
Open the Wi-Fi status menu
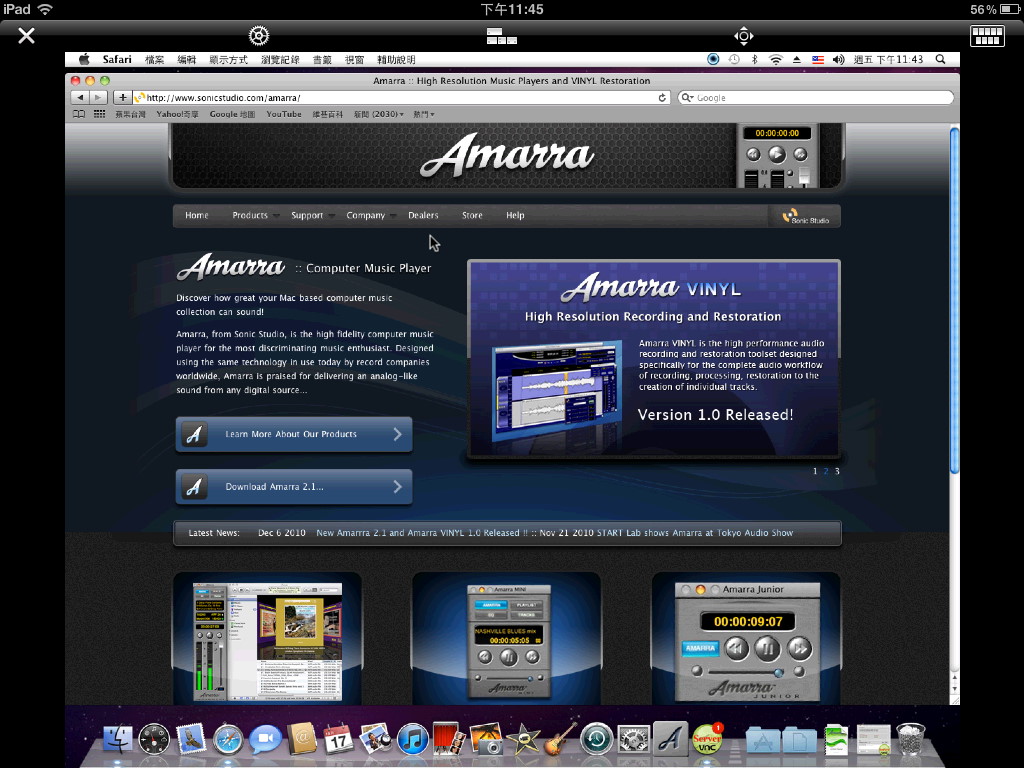pos(775,59)
